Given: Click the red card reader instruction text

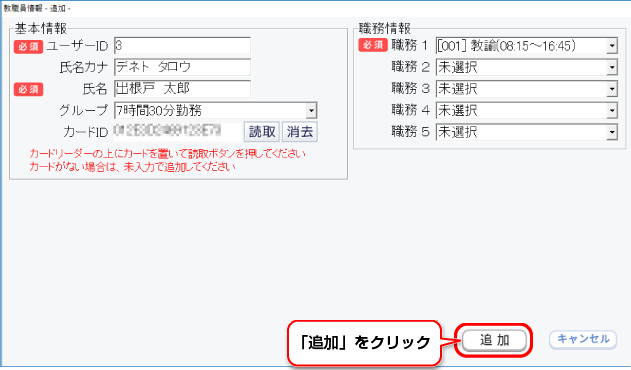Looking at the screenshot, I should [167, 153].
